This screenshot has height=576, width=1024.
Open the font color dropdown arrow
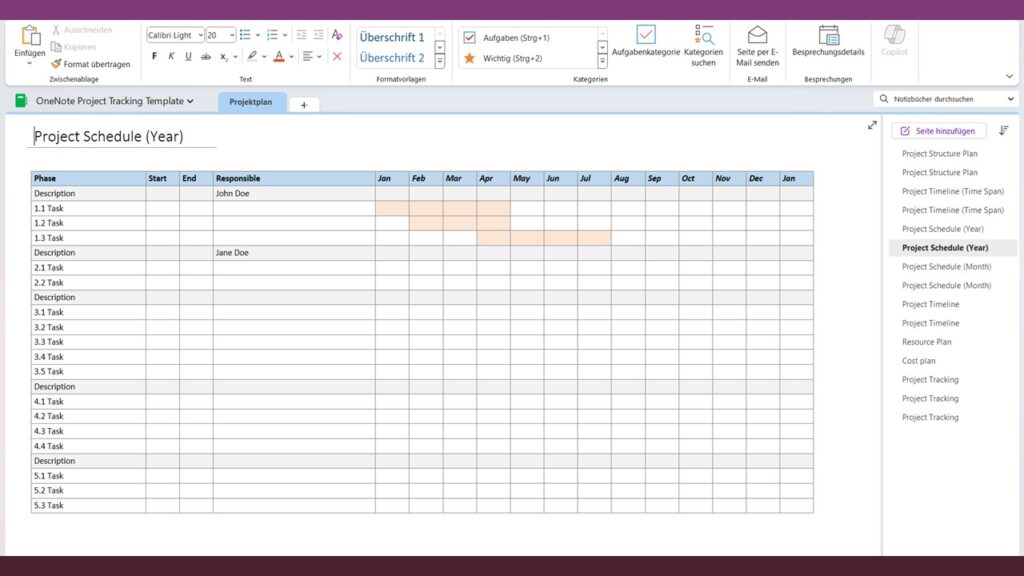coord(291,57)
